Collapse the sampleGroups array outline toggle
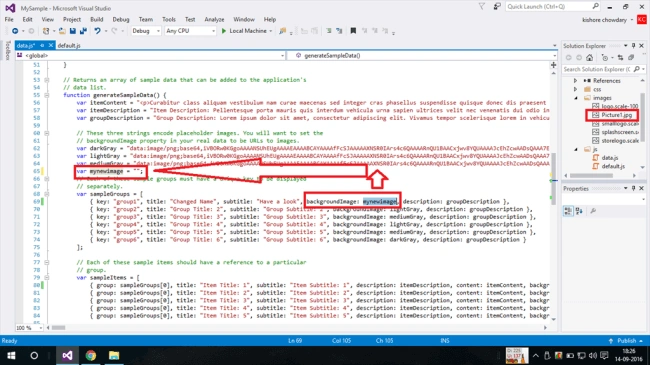650x365 pixels. 46,194
